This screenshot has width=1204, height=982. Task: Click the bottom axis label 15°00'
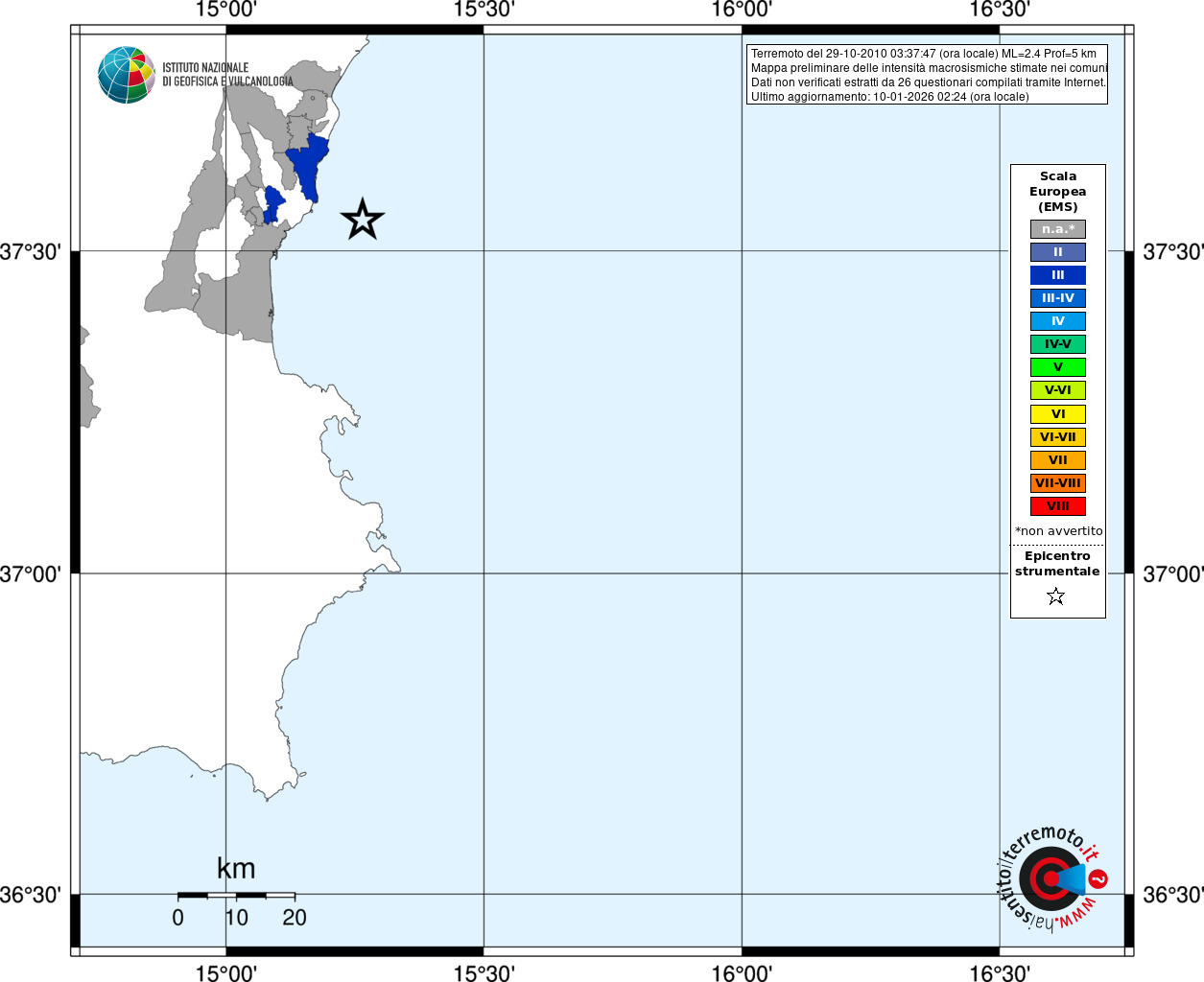point(225,973)
